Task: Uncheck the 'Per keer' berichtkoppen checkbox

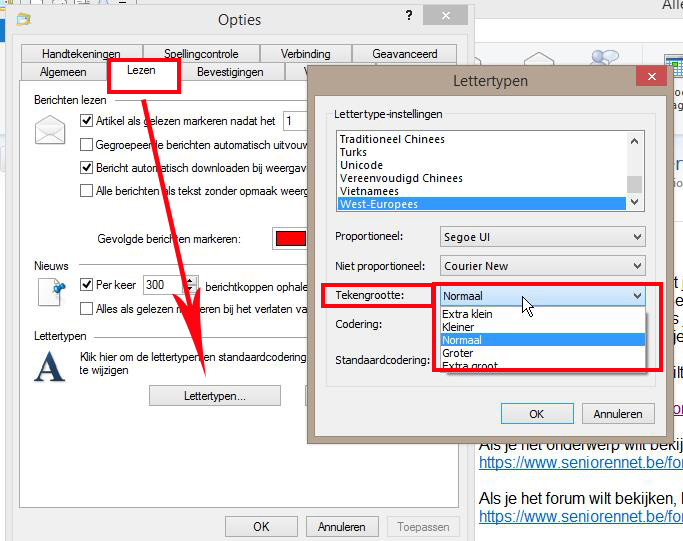Action: pyautogui.click(x=87, y=285)
